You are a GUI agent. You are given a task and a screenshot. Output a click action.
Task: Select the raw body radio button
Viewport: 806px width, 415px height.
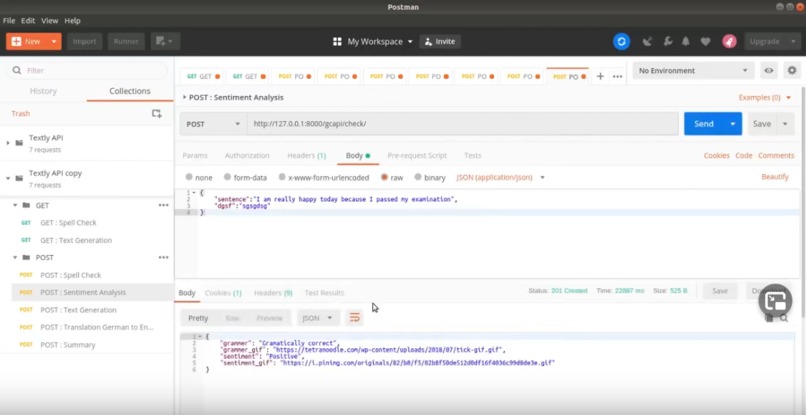384,177
